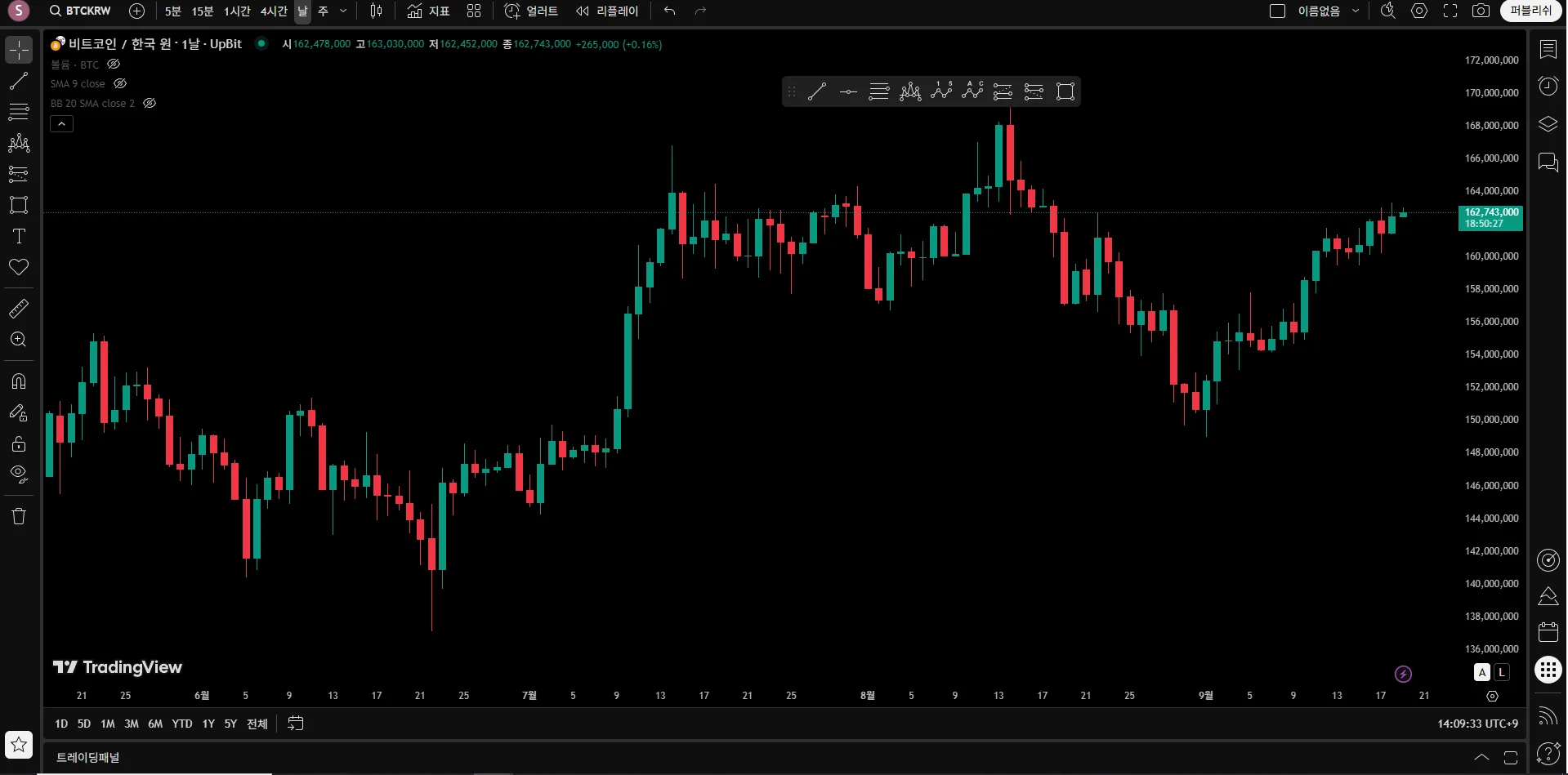Open the apps grid round button
This screenshot has width=1568, height=775.
click(1548, 670)
